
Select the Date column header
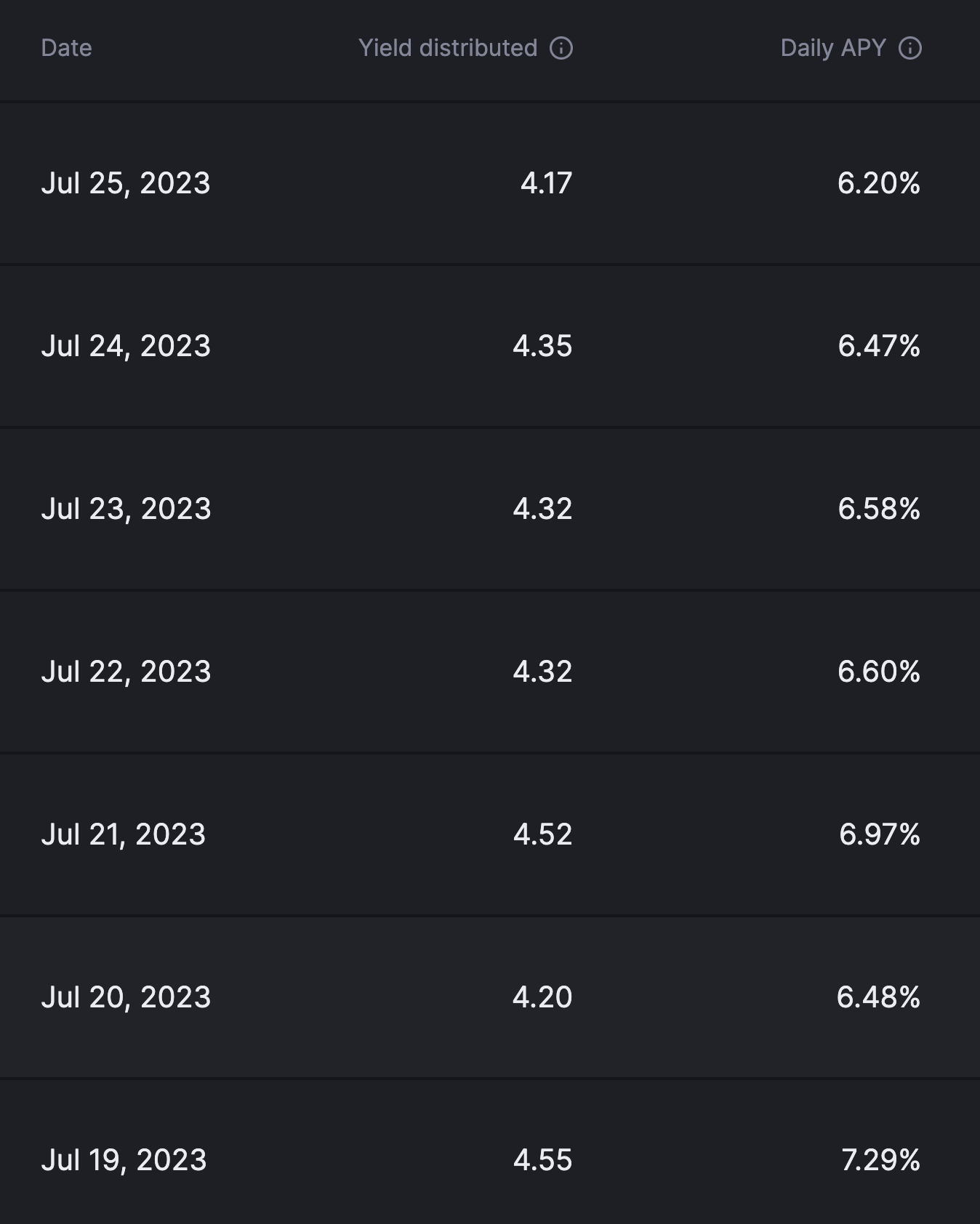coord(66,49)
